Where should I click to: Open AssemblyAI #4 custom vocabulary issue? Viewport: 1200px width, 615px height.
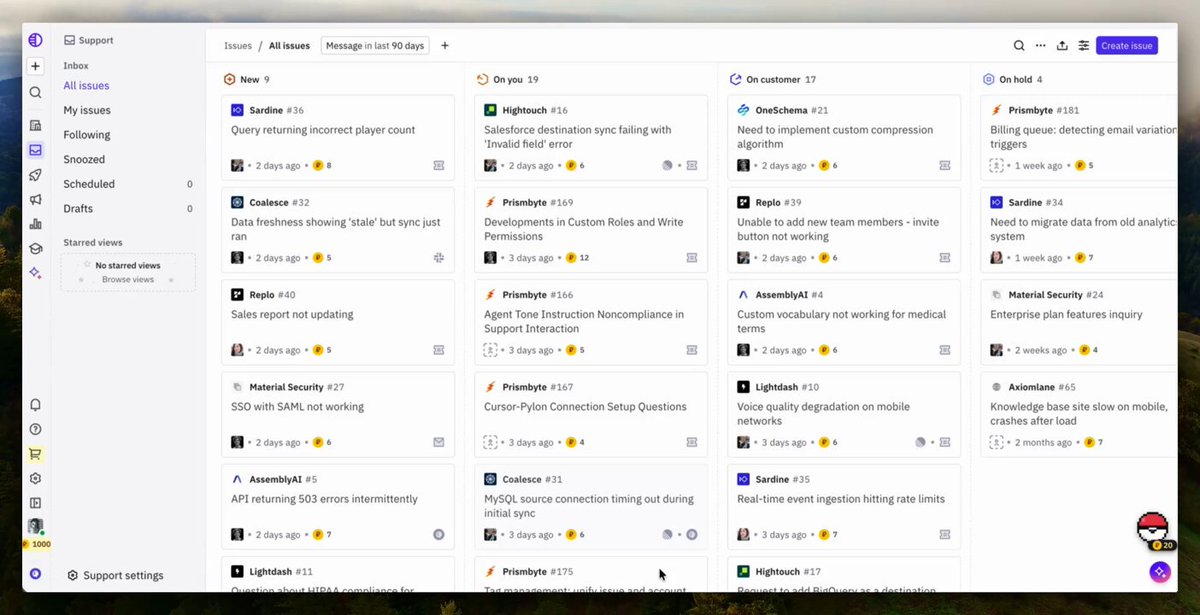click(x=844, y=321)
